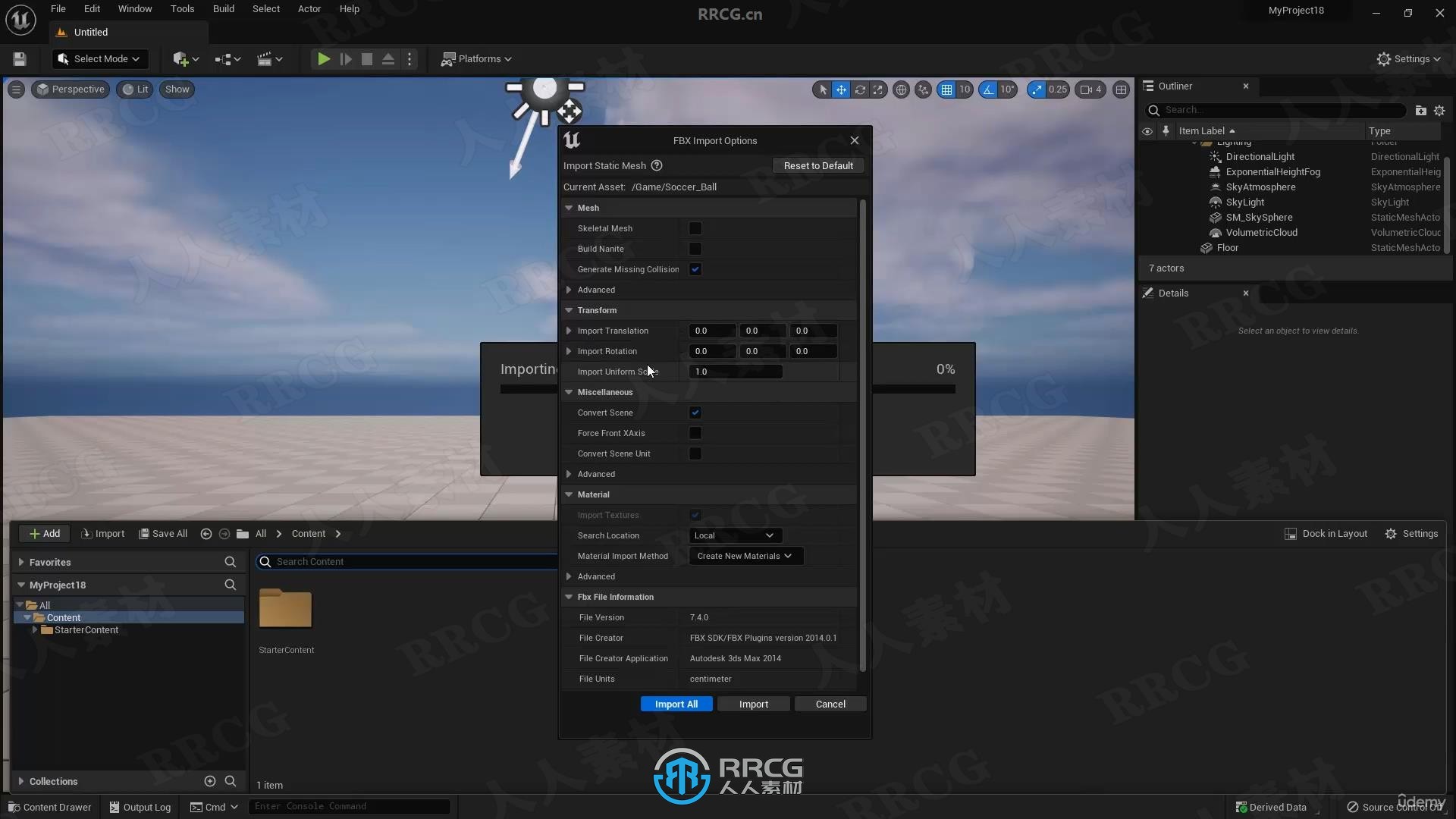This screenshot has width=1456, height=819.
Task: Uncheck Generate Missing Collision checkbox
Action: pos(695,269)
